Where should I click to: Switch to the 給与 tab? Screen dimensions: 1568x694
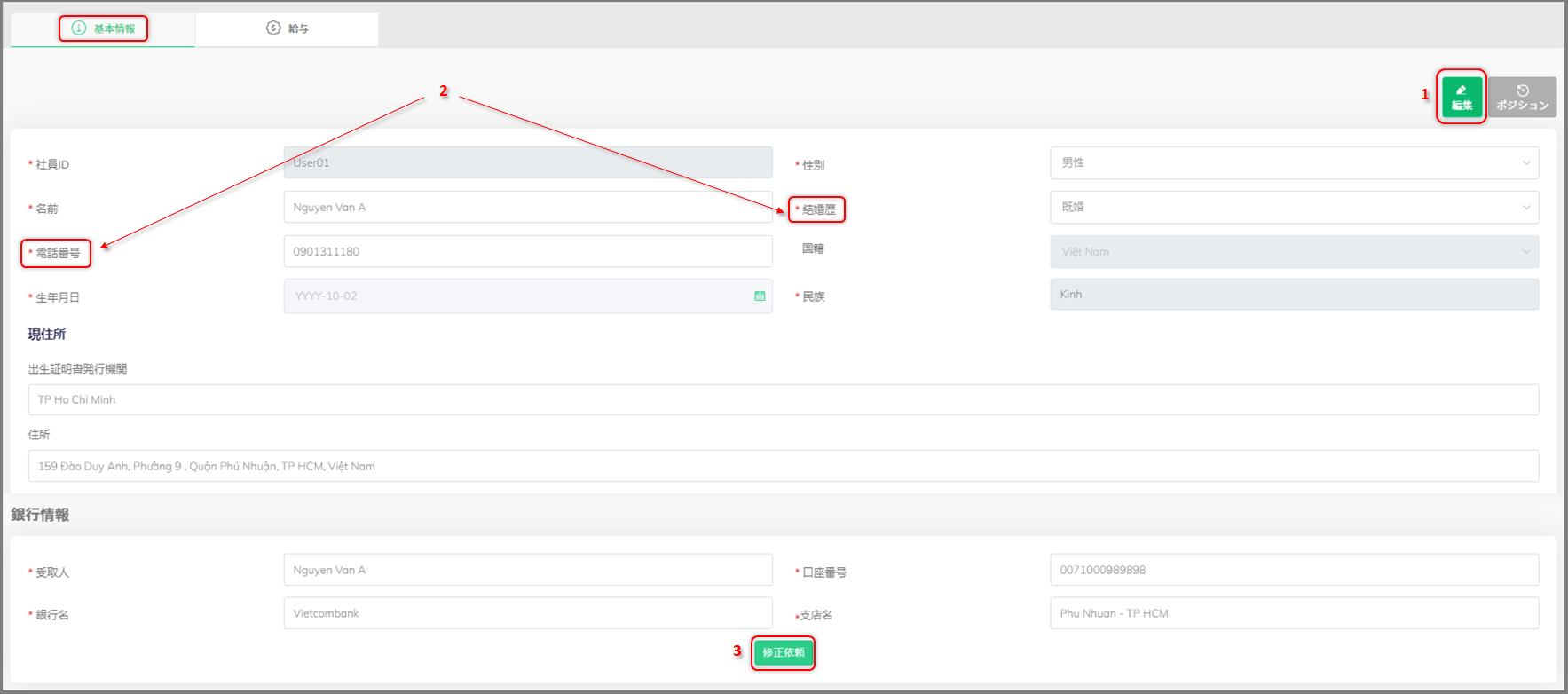(287, 28)
